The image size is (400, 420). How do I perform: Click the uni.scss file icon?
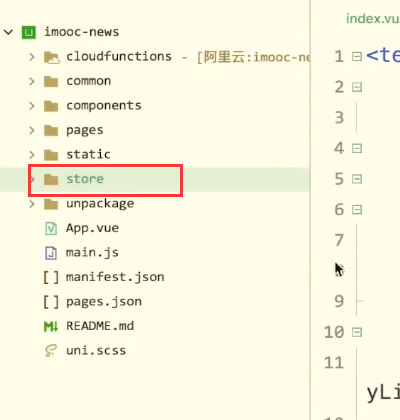click(51, 351)
